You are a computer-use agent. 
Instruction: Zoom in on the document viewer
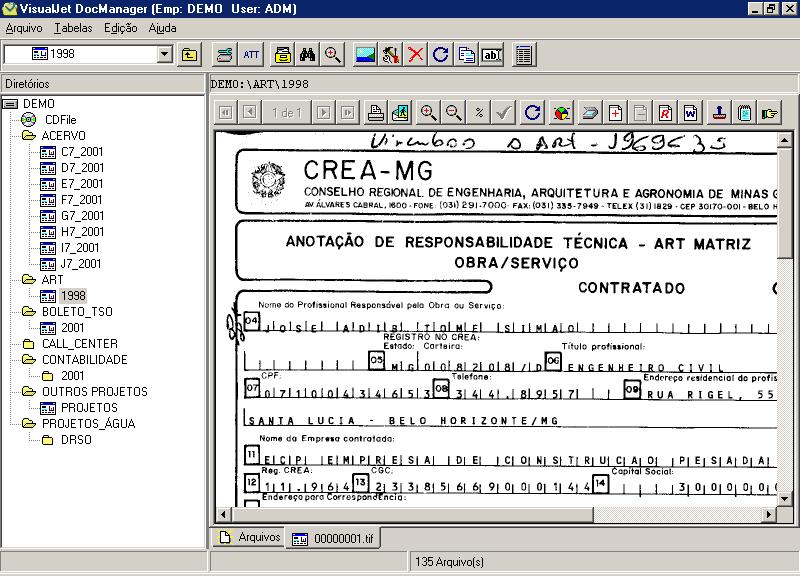click(429, 113)
